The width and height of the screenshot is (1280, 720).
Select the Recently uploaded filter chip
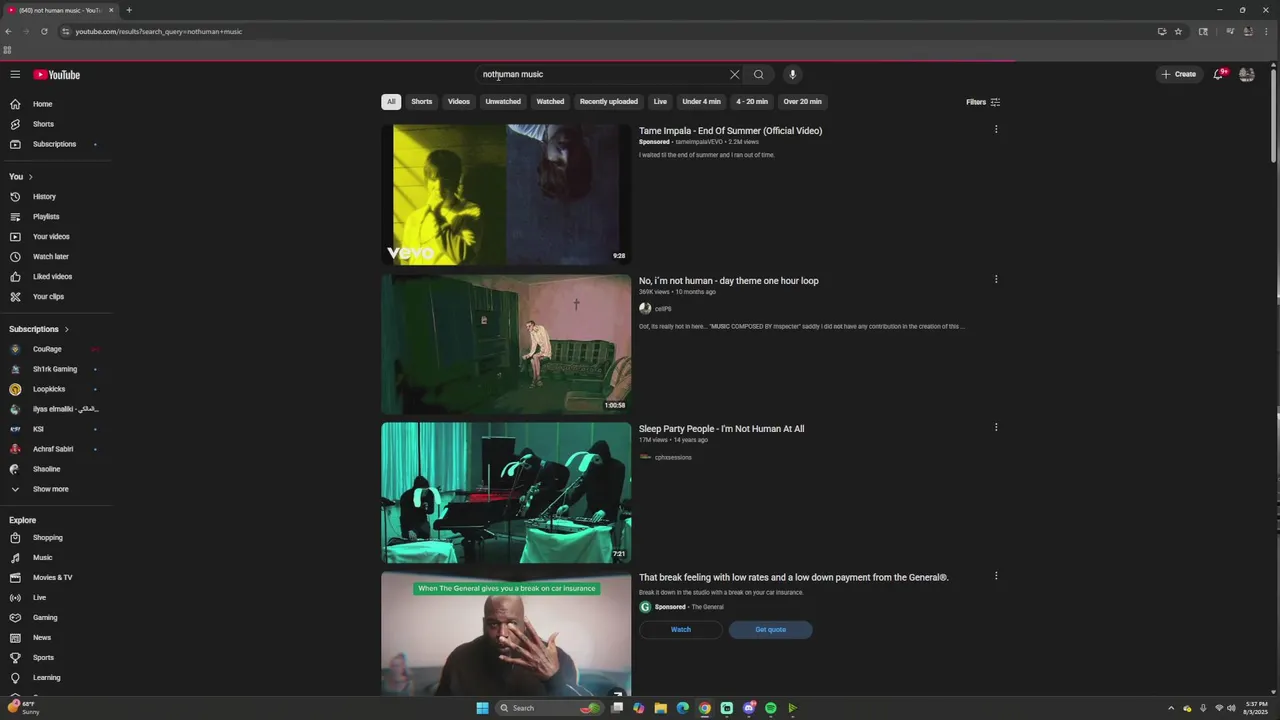tap(609, 102)
